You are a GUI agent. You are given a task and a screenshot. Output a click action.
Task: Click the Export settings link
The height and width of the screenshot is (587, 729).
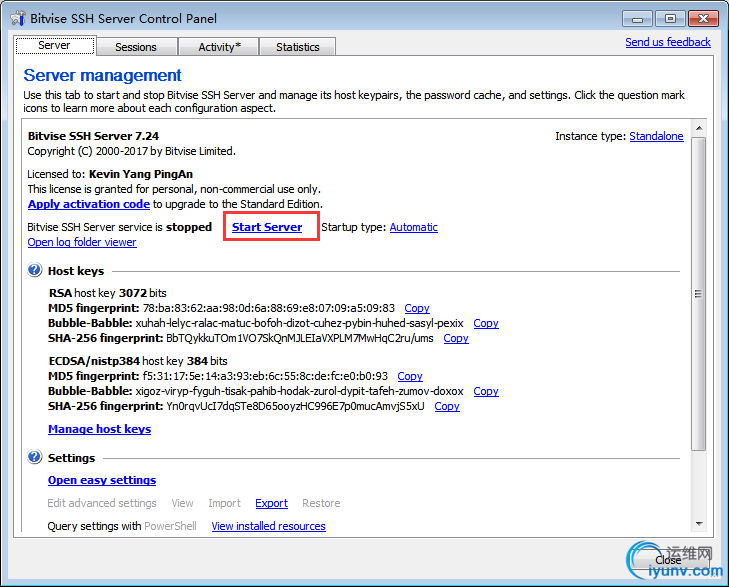coord(272,503)
